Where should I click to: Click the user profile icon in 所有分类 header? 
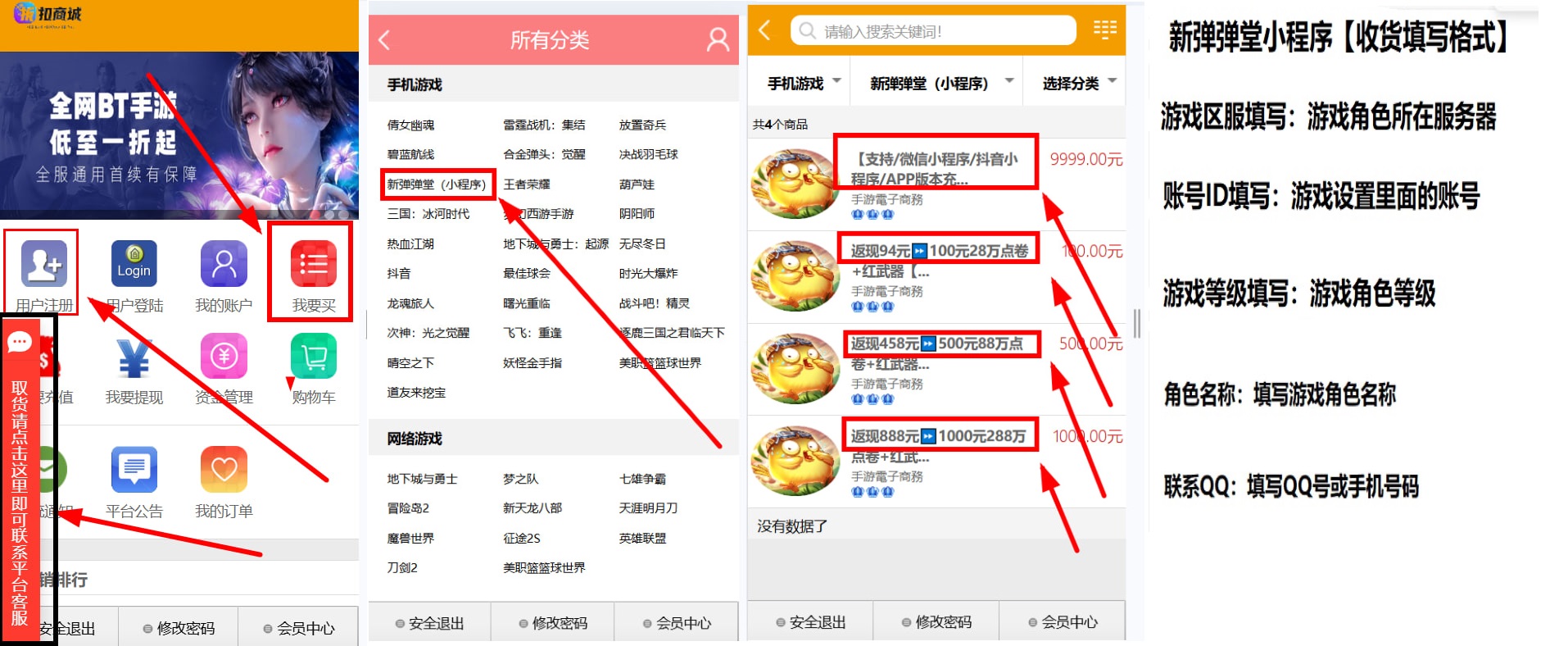[x=718, y=39]
